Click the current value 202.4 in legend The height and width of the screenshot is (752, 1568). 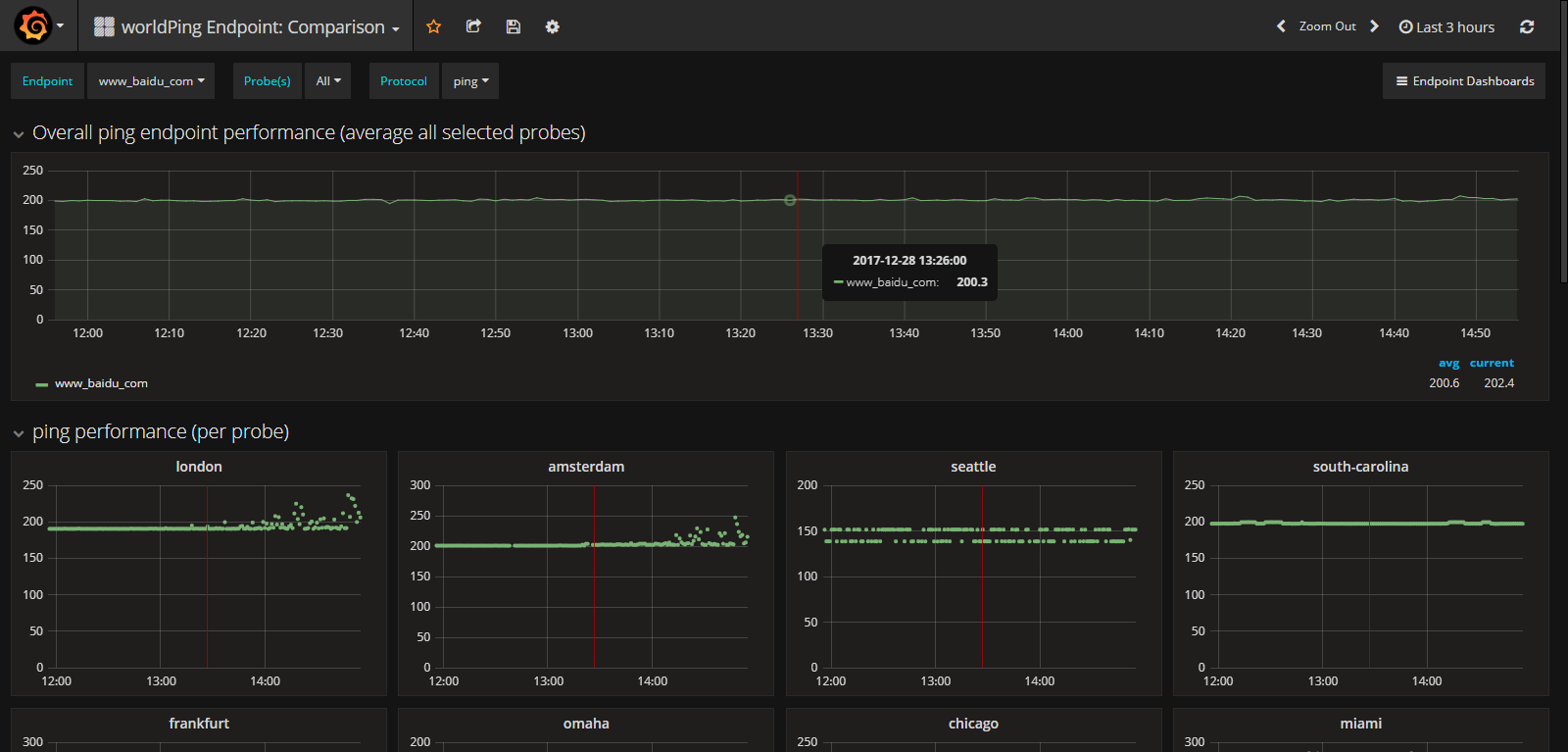pyautogui.click(x=1498, y=383)
